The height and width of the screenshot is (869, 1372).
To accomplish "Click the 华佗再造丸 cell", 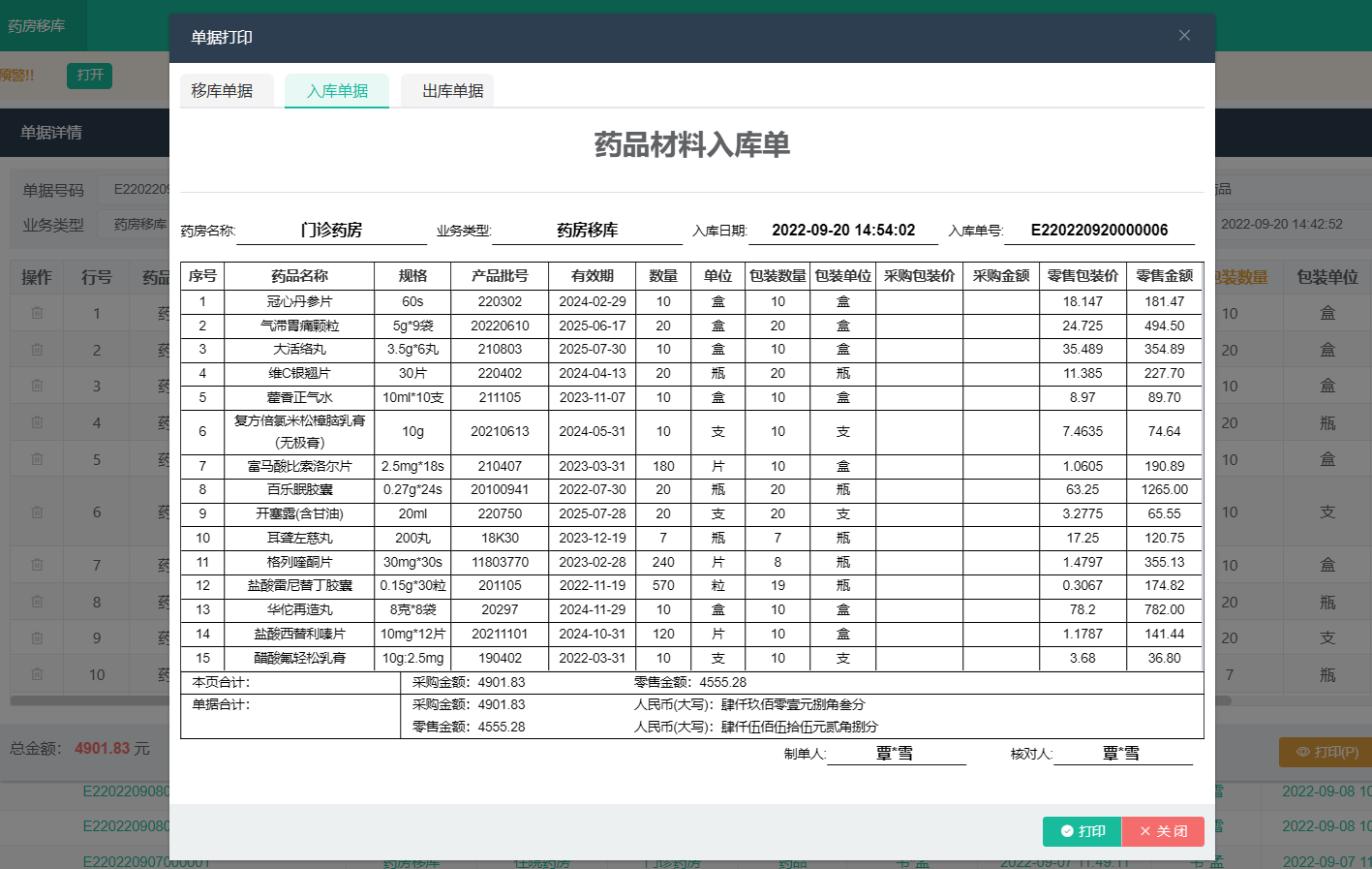I will tap(299, 610).
